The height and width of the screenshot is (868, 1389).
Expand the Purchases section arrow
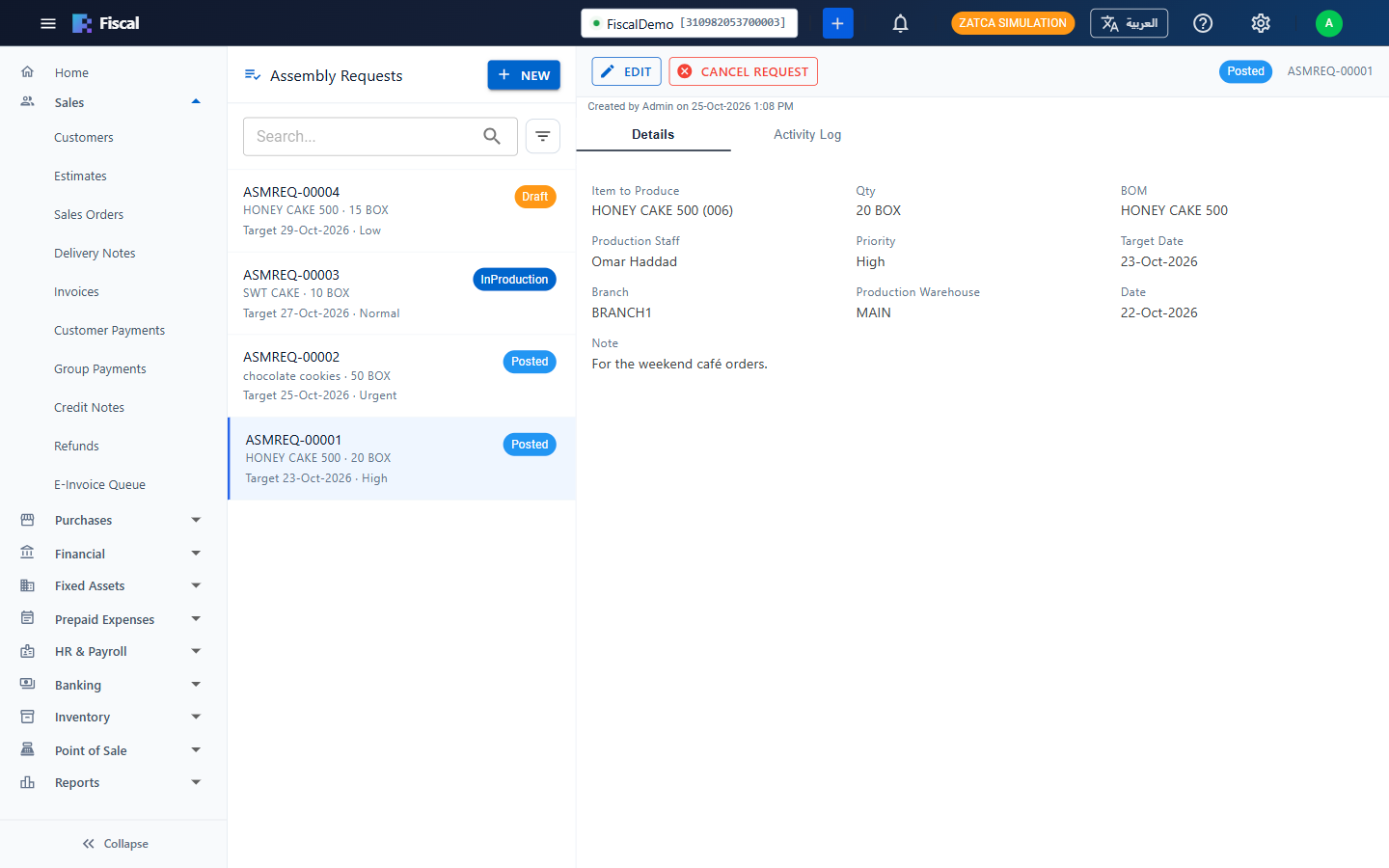point(196,520)
